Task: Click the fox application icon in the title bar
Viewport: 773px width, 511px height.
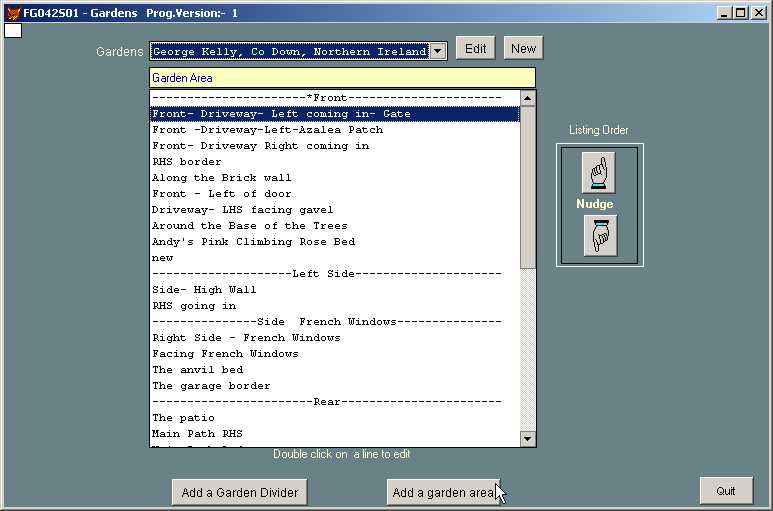Action: 13,13
